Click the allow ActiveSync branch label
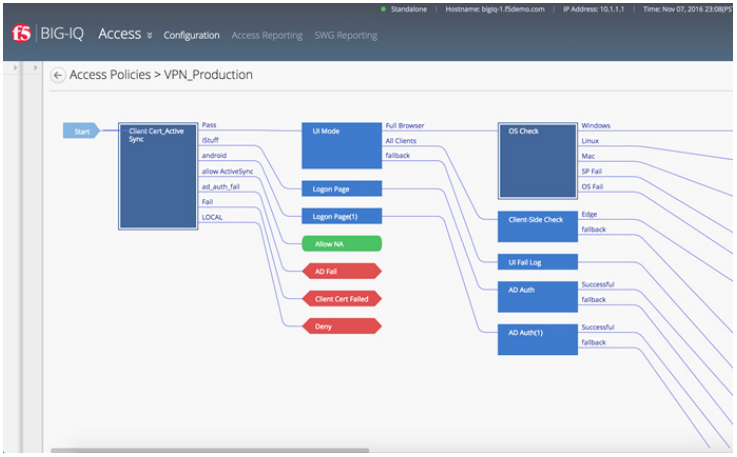 click(x=227, y=171)
